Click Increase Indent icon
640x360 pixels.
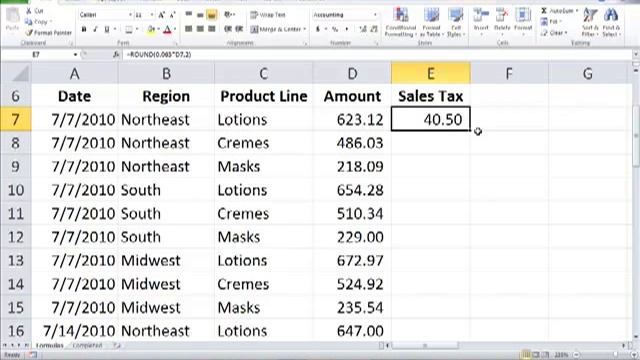coord(239,29)
